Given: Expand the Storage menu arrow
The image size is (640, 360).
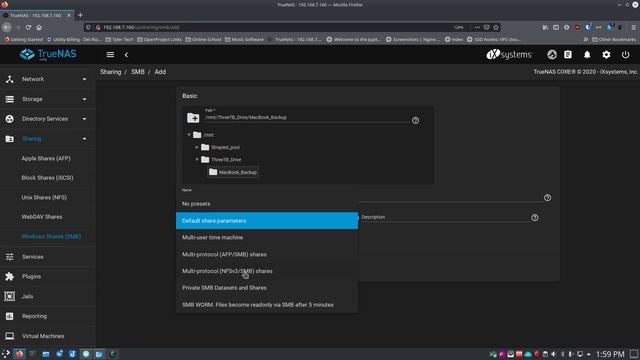Looking at the screenshot, I should click(84, 99).
